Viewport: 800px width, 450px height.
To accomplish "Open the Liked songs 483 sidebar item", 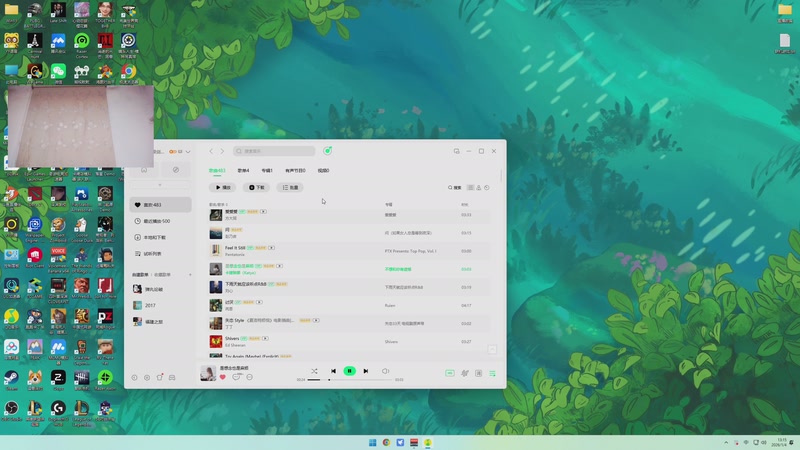I will point(160,205).
